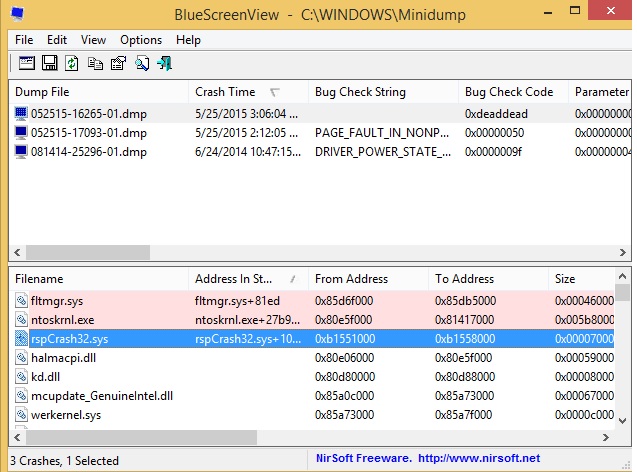Select the ntoskrnl.exe driver row

312,320
